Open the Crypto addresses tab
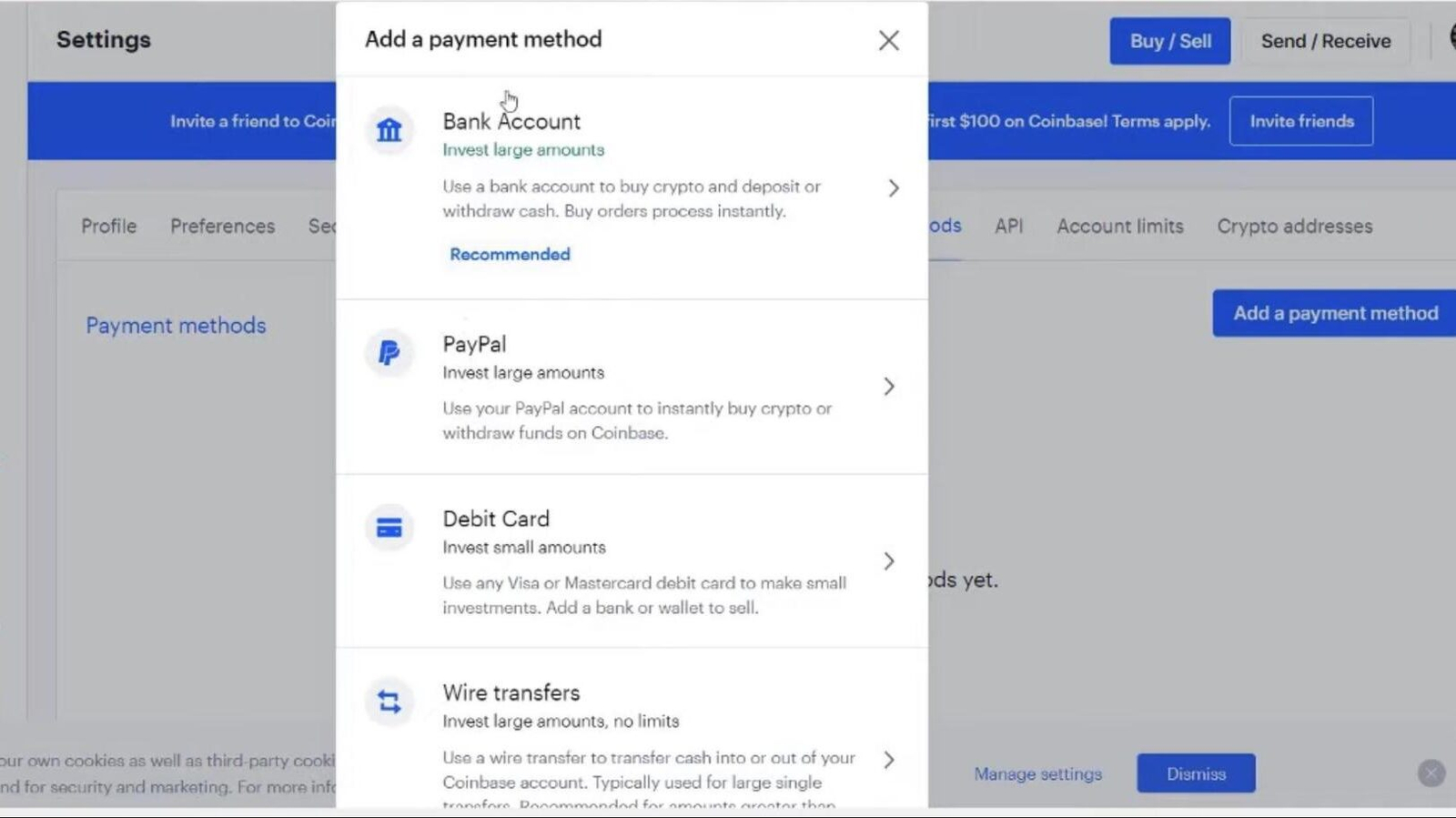This screenshot has height=818, width=1456. pos(1294,227)
